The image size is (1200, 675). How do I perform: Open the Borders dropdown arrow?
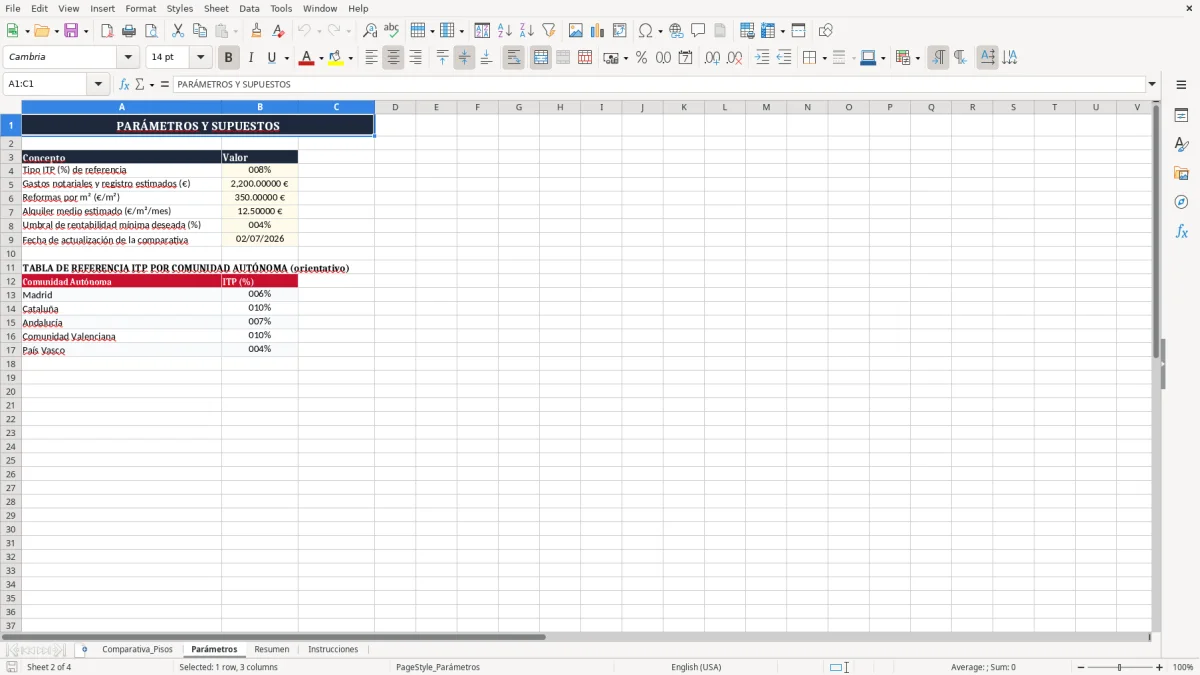click(x=824, y=58)
